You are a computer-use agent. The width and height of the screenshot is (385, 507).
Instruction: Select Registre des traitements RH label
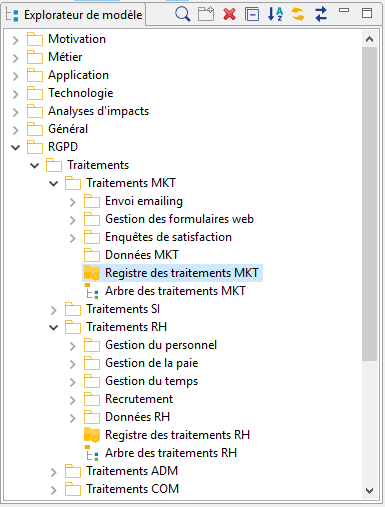[x=177, y=435]
